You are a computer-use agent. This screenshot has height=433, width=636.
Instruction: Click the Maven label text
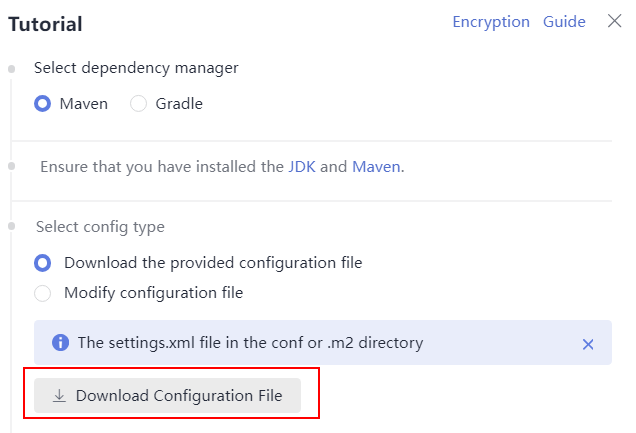click(84, 104)
